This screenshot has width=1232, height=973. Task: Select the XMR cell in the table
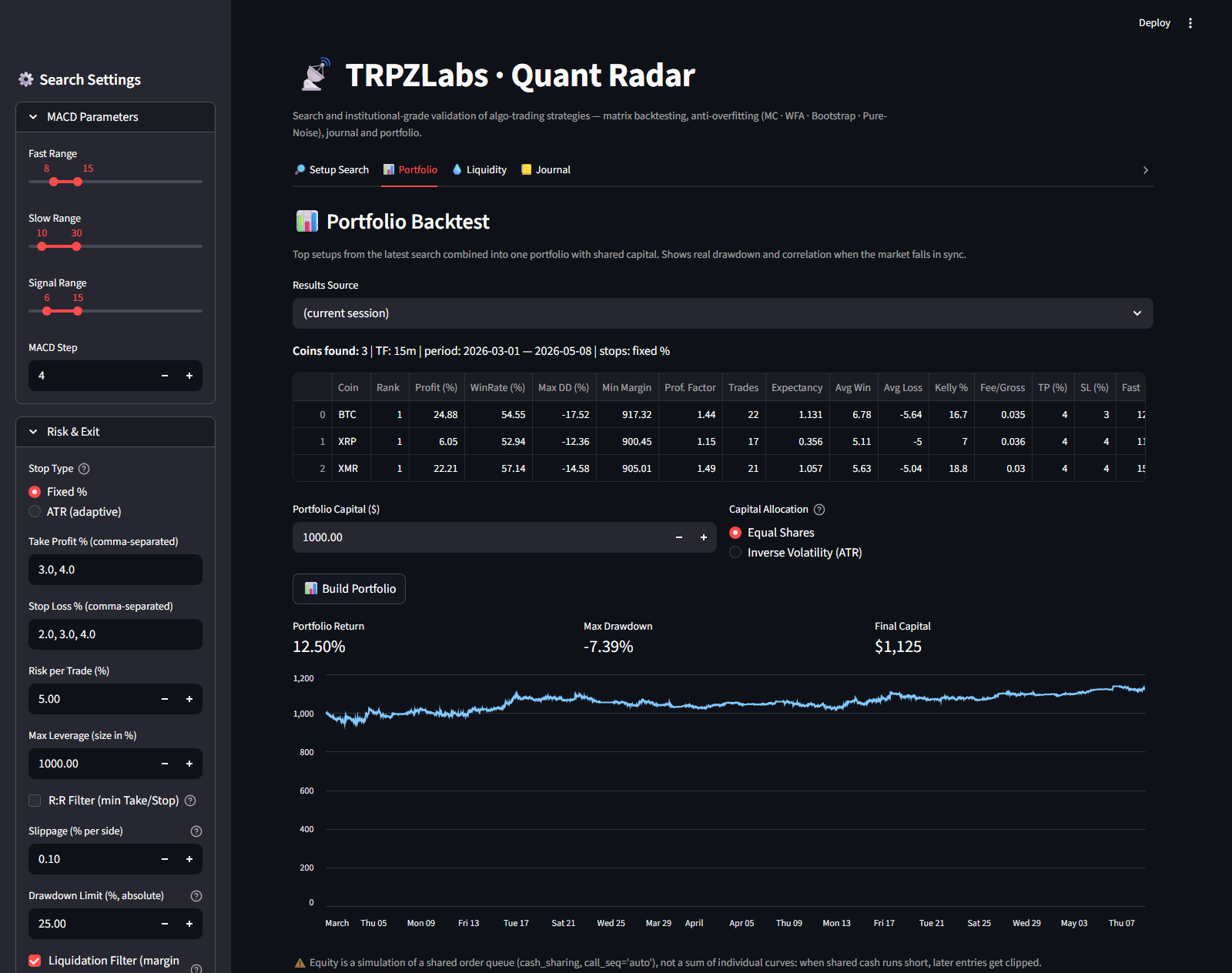tap(350, 469)
